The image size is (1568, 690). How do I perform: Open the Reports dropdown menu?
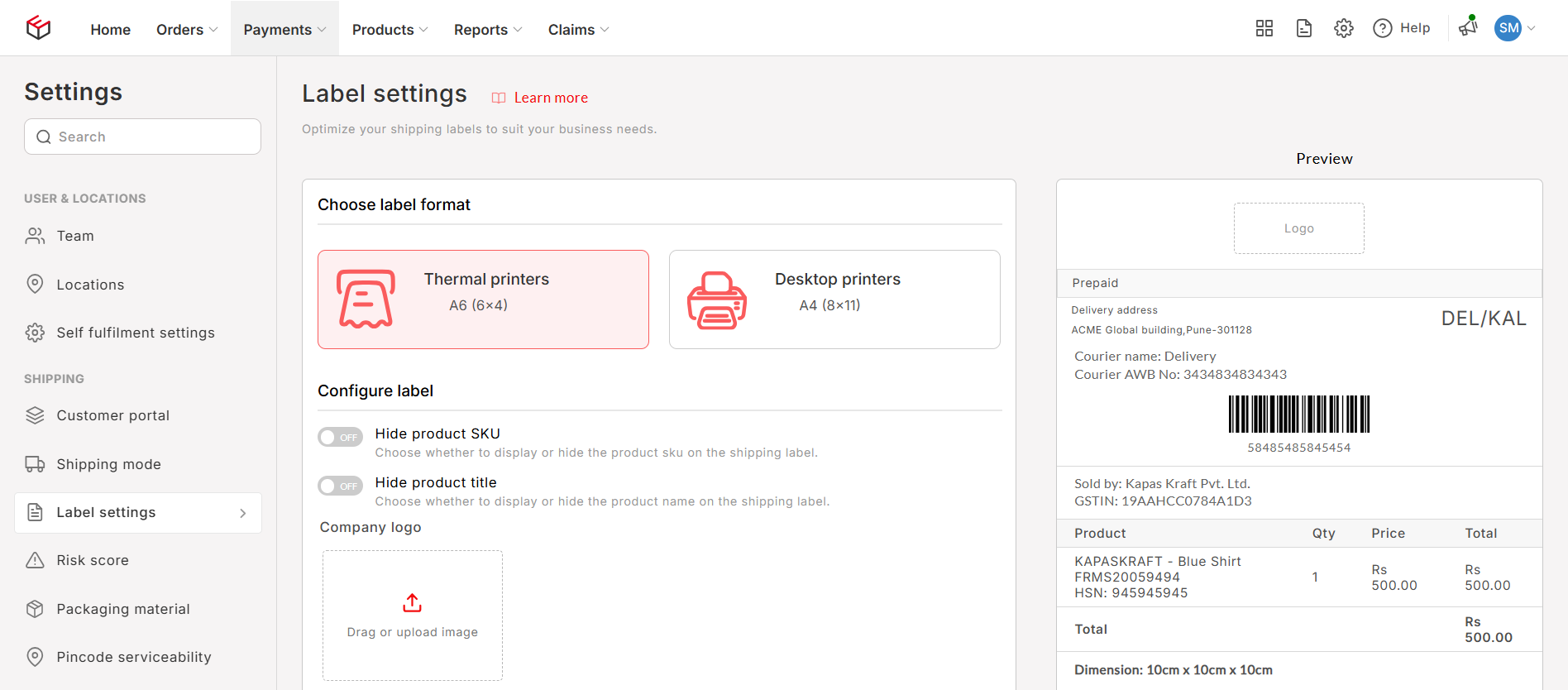[488, 30]
